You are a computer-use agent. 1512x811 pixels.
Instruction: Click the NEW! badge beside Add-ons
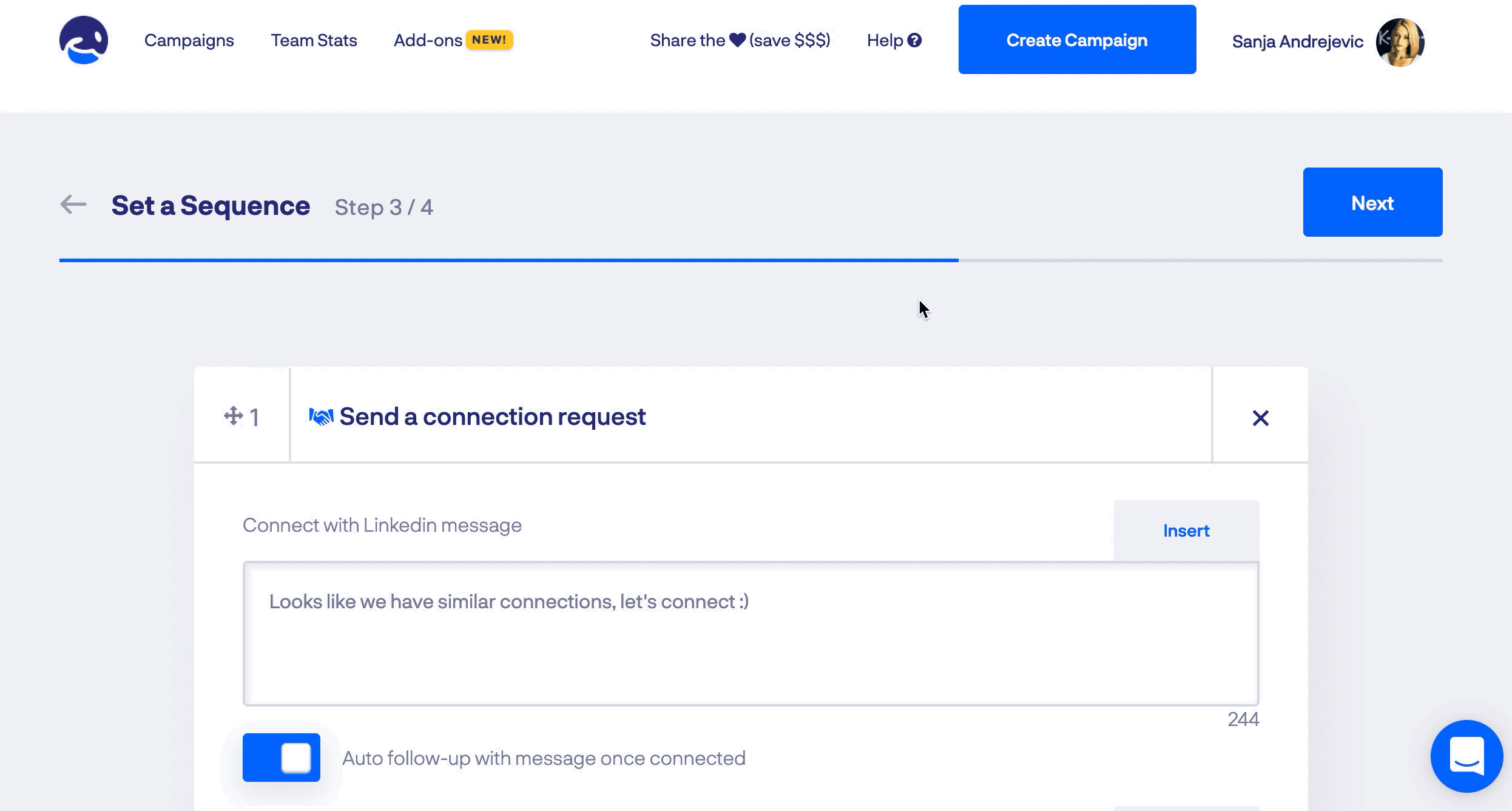[x=489, y=39]
